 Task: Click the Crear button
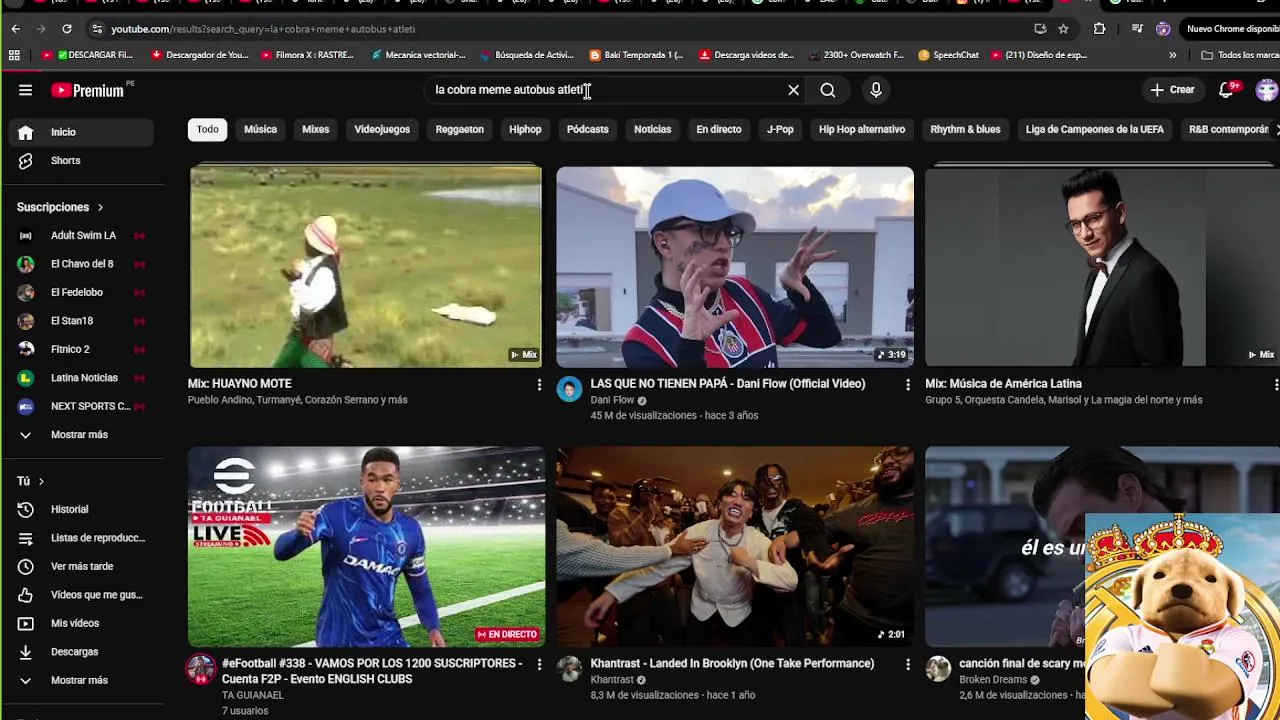pos(1172,90)
